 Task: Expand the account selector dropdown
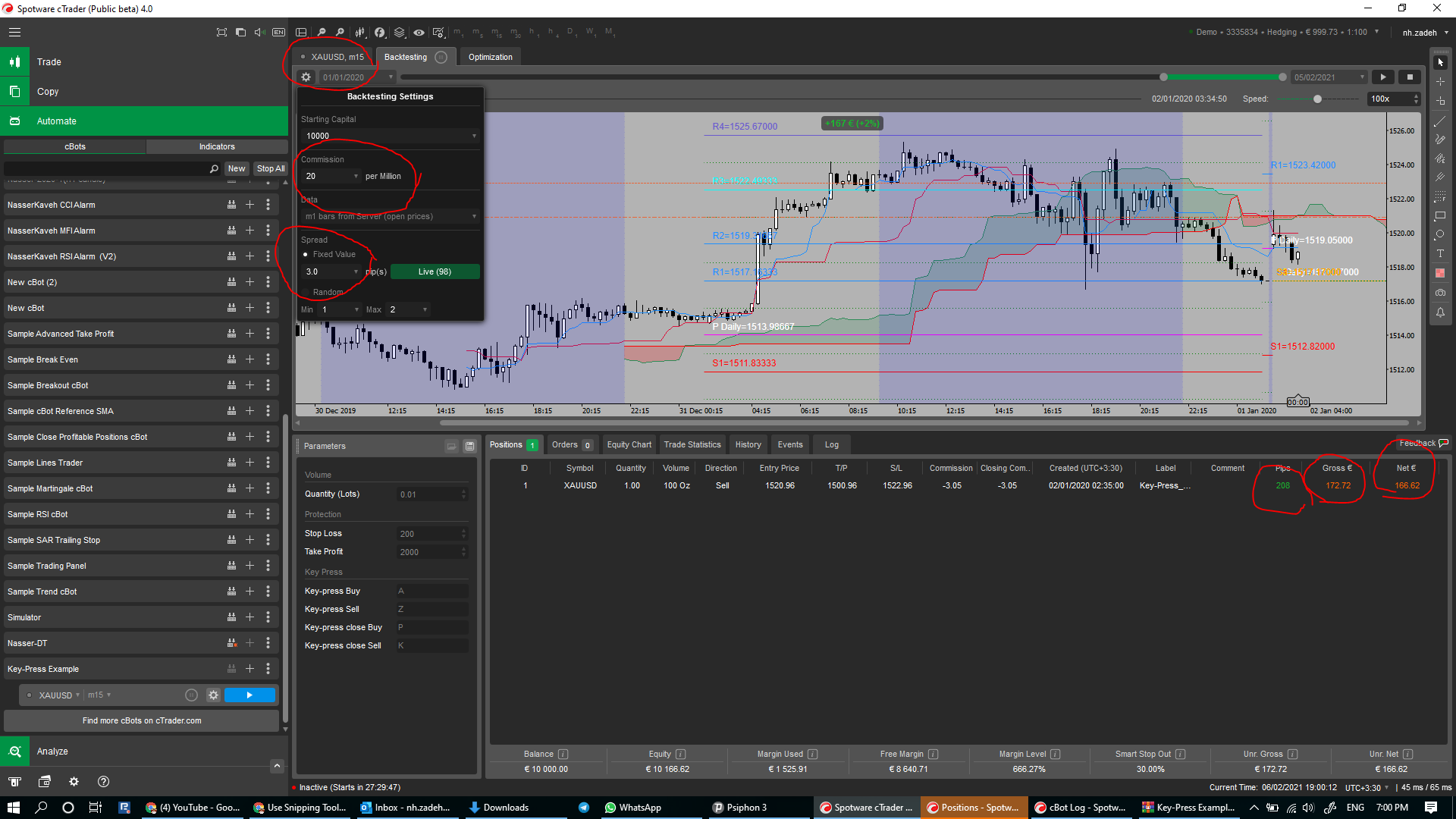(x=1376, y=33)
